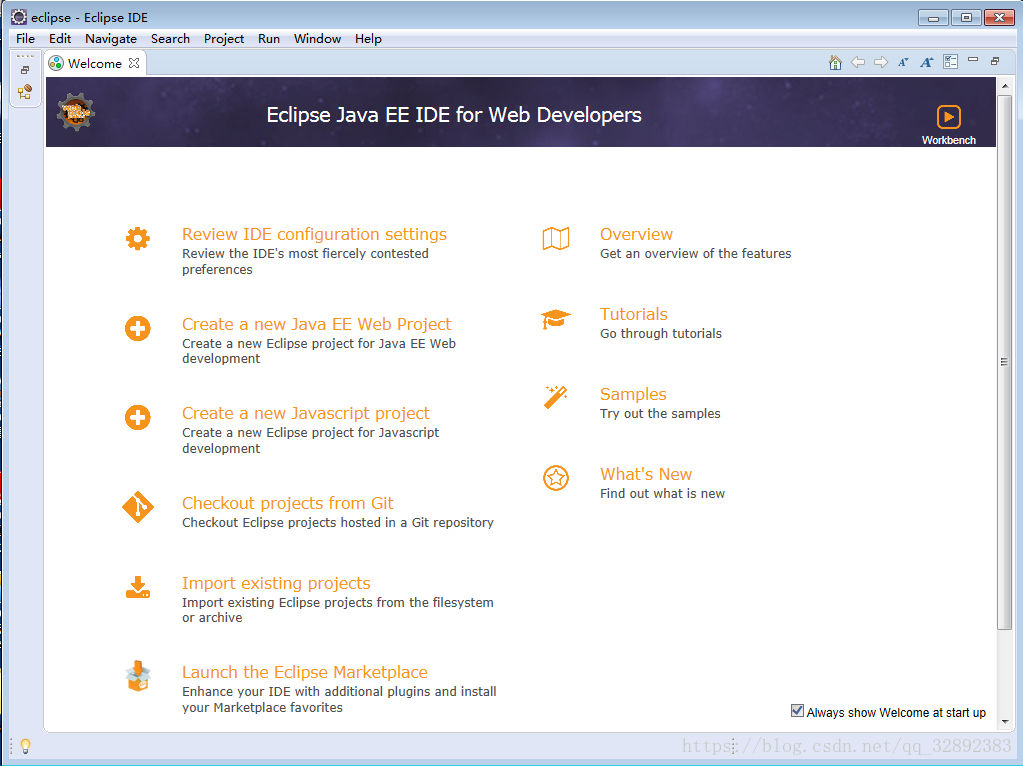Click the Navigate Forward arrow icon
Image resolution: width=1023 pixels, height=766 pixels.
881,63
